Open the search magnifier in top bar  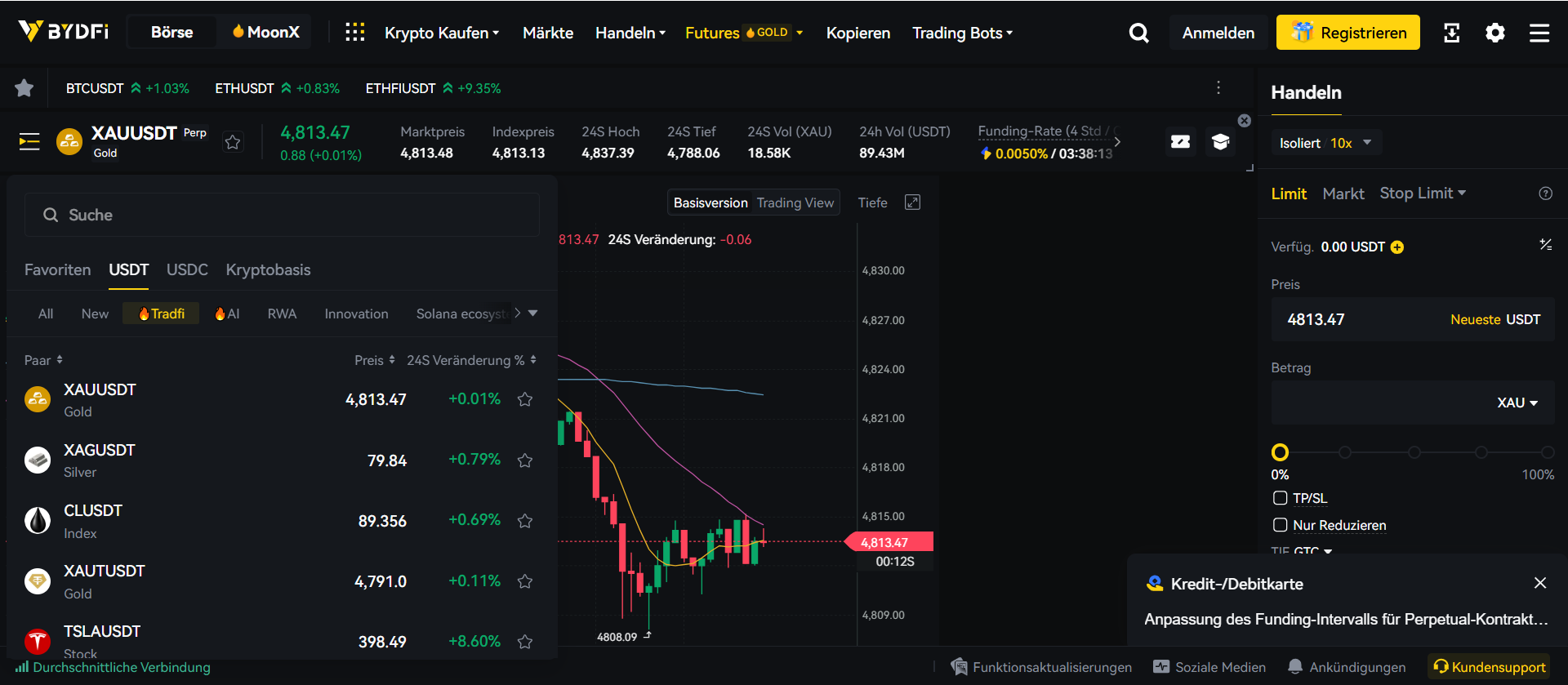coord(1138,33)
